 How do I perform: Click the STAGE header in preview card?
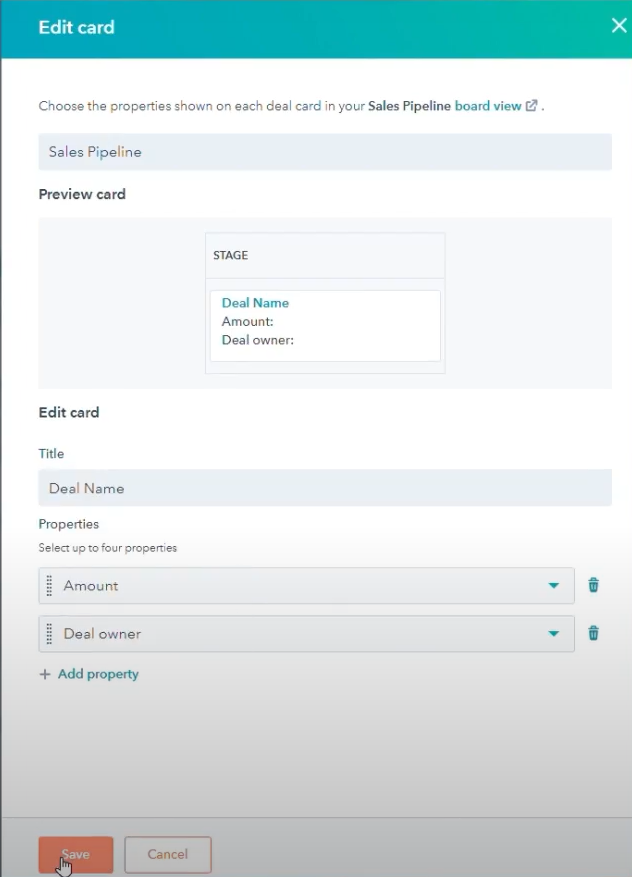(x=231, y=256)
